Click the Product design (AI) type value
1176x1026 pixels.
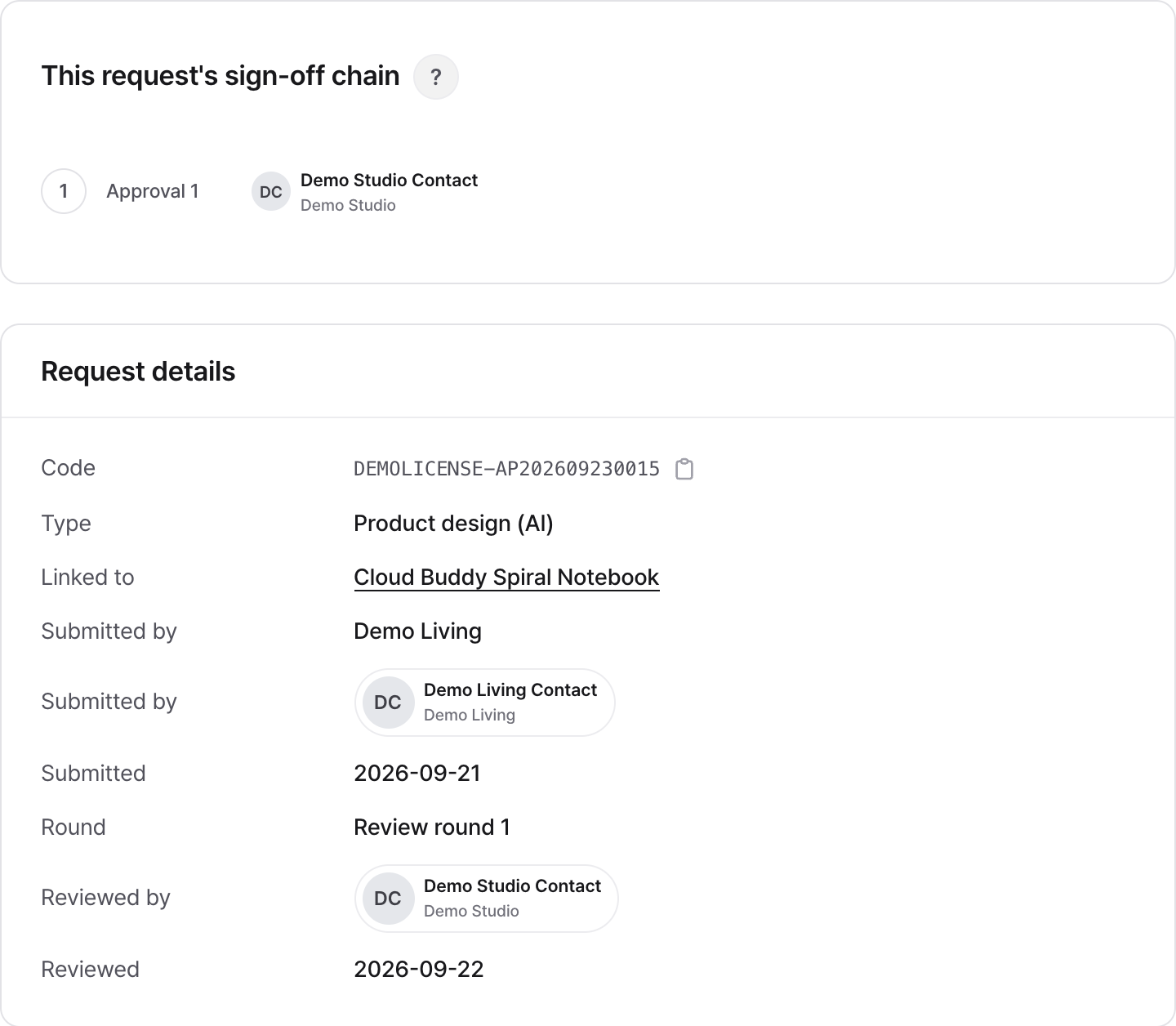click(x=453, y=524)
